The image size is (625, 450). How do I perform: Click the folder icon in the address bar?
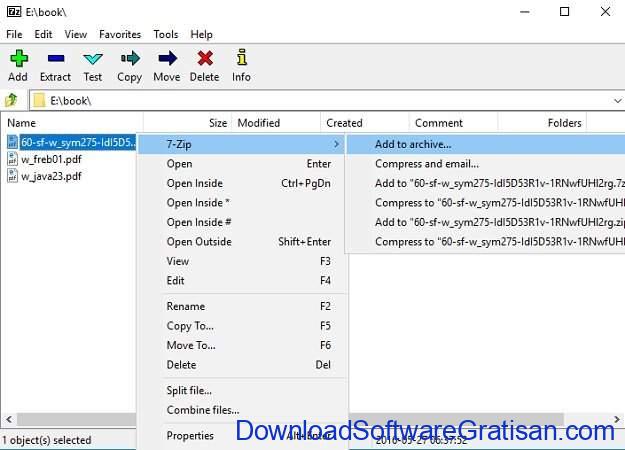click(x=39, y=100)
